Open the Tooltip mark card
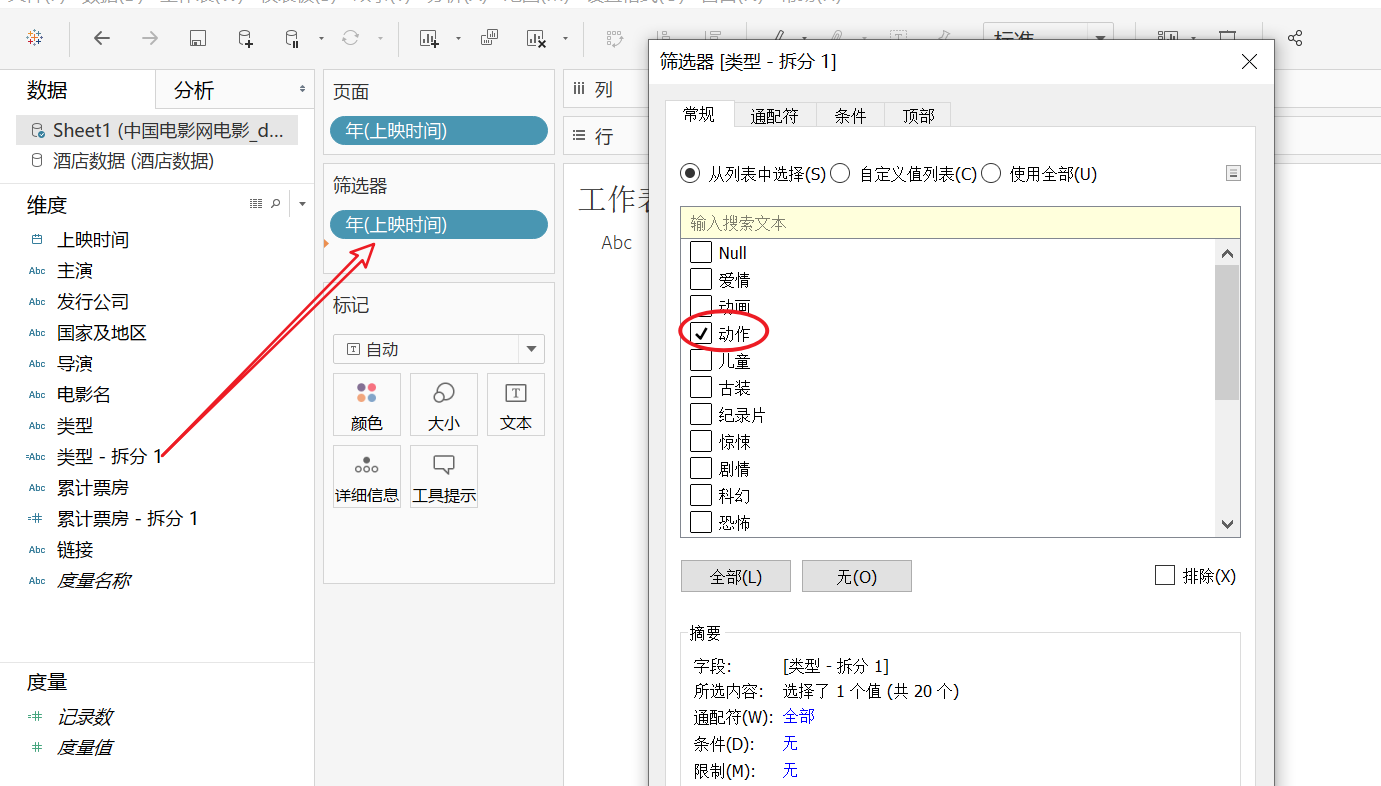The image size is (1381, 786). (444, 476)
